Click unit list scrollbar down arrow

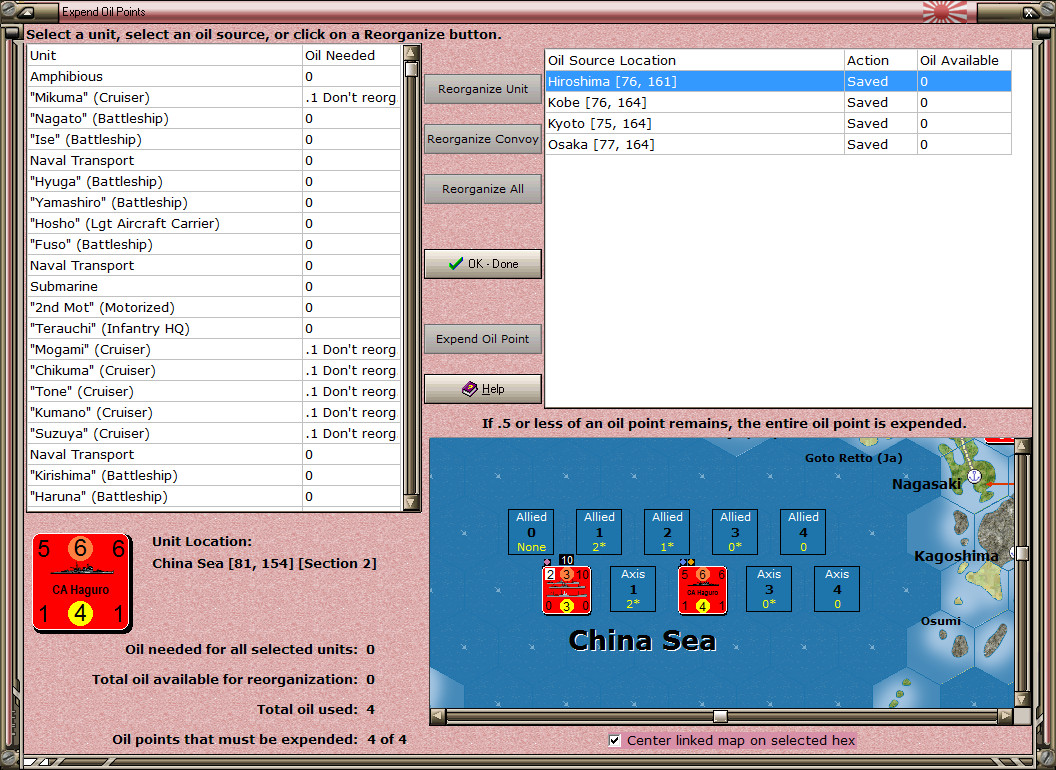pos(411,503)
